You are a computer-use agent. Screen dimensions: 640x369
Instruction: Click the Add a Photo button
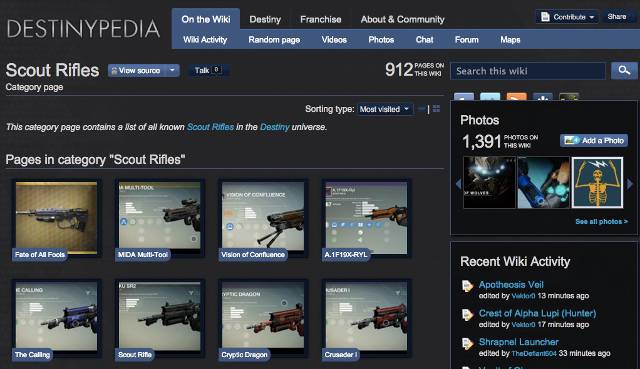point(594,140)
